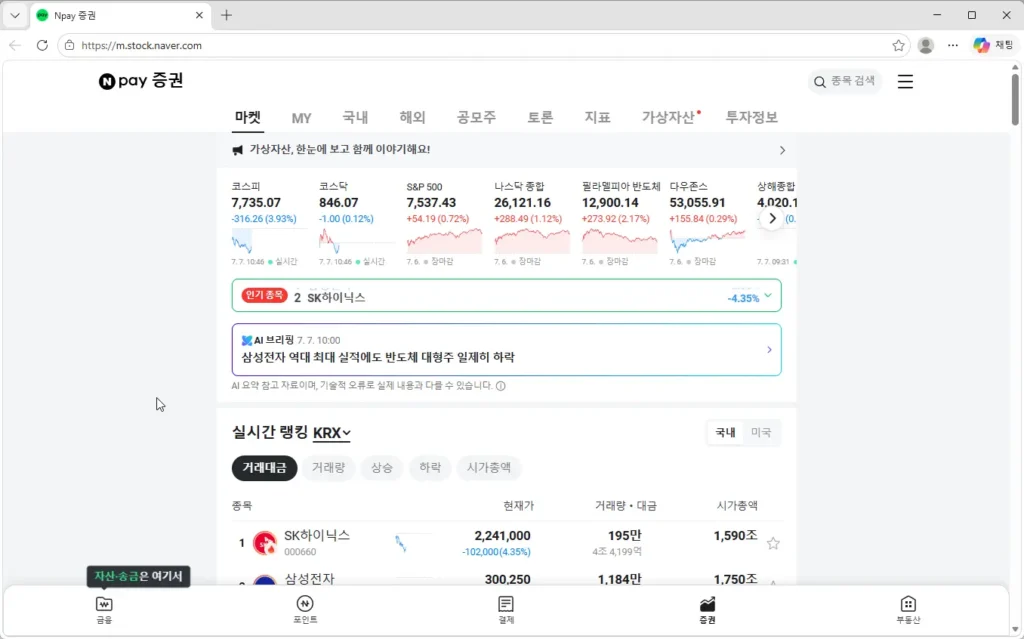Close the Npay 증권 tab

199,15
